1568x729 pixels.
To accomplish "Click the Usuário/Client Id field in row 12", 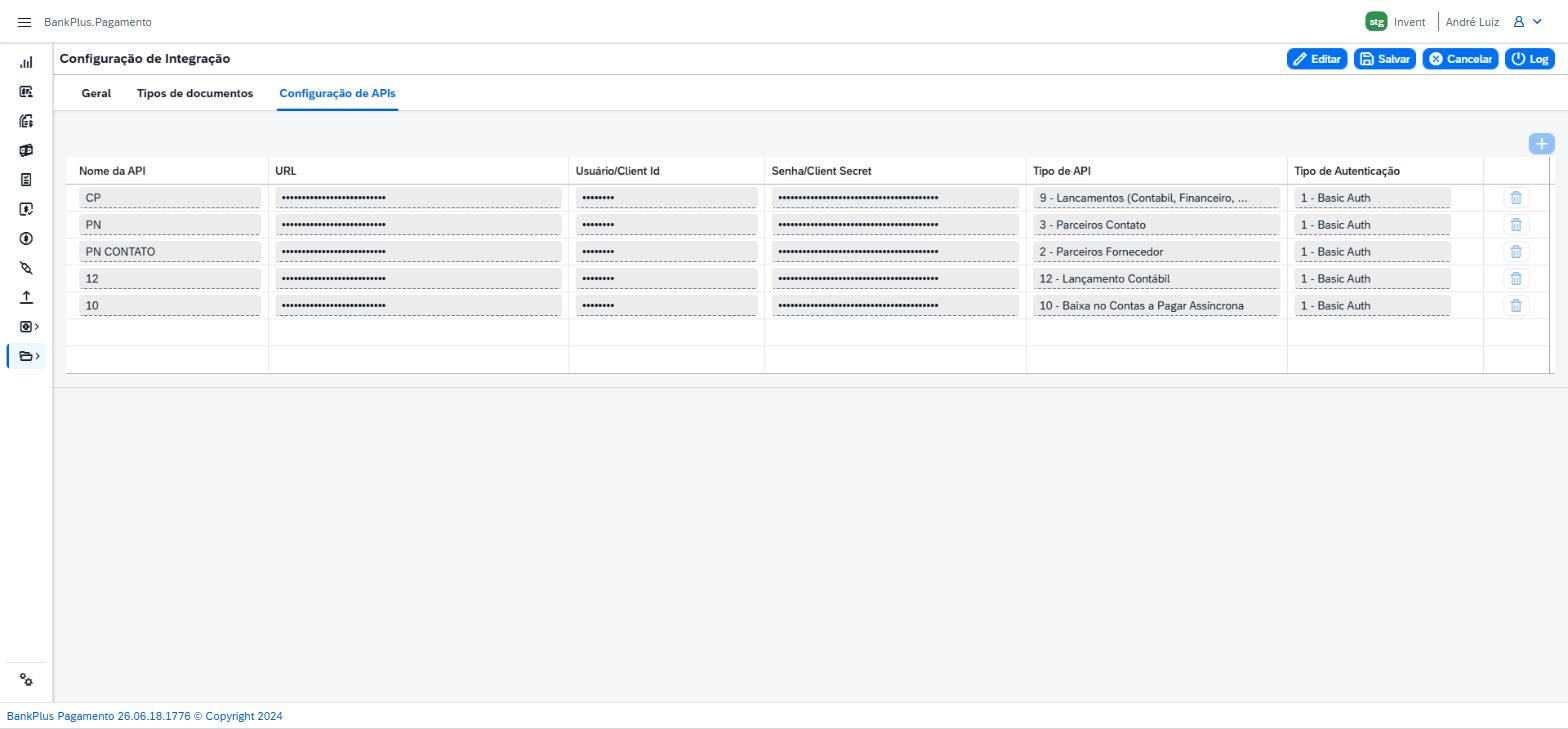I will [666, 279].
